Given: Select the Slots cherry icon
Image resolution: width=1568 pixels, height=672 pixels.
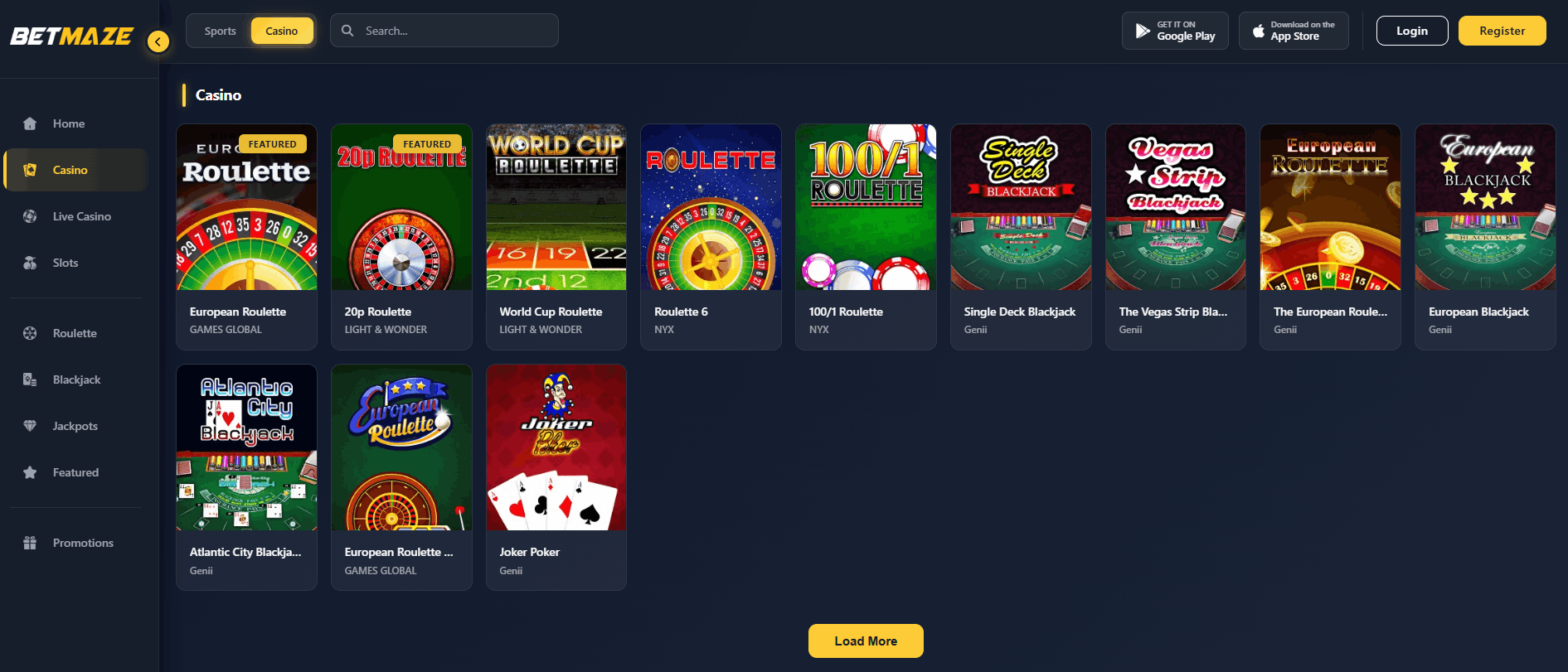Looking at the screenshot, I should [x=30, y=263].
